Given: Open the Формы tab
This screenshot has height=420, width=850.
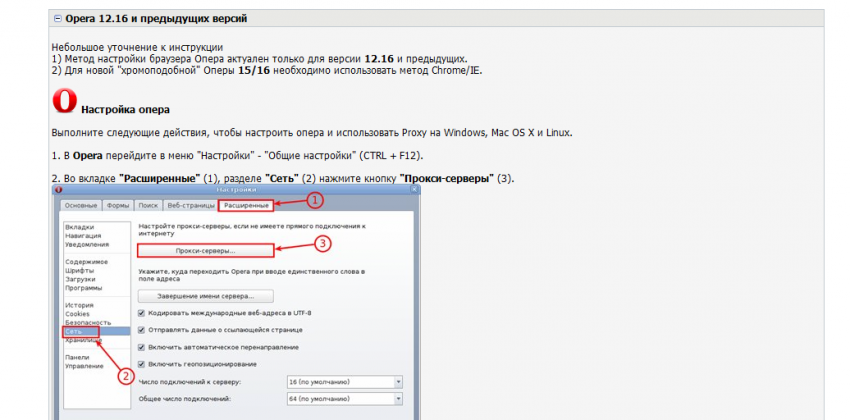Looking at the screenshot, I should (118, 205).
